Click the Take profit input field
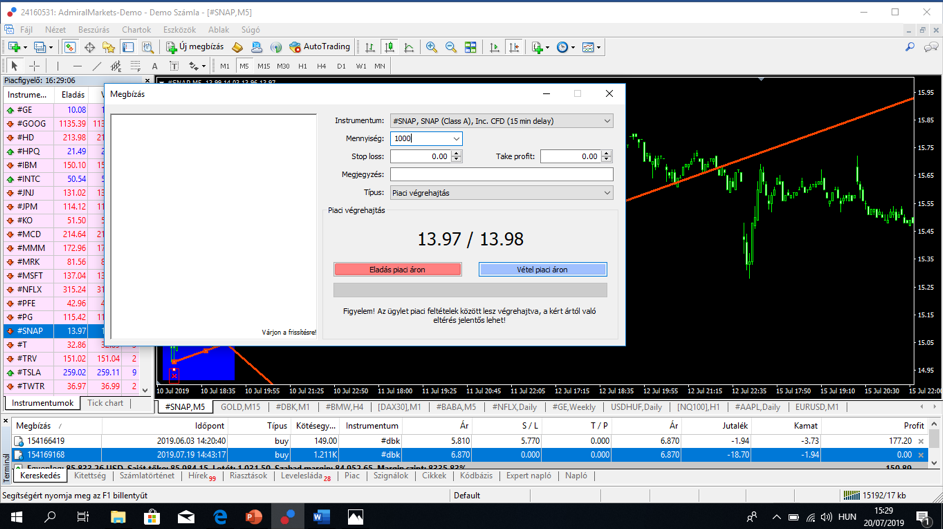This screenshot has height=529, width=943. click(571, 156)
